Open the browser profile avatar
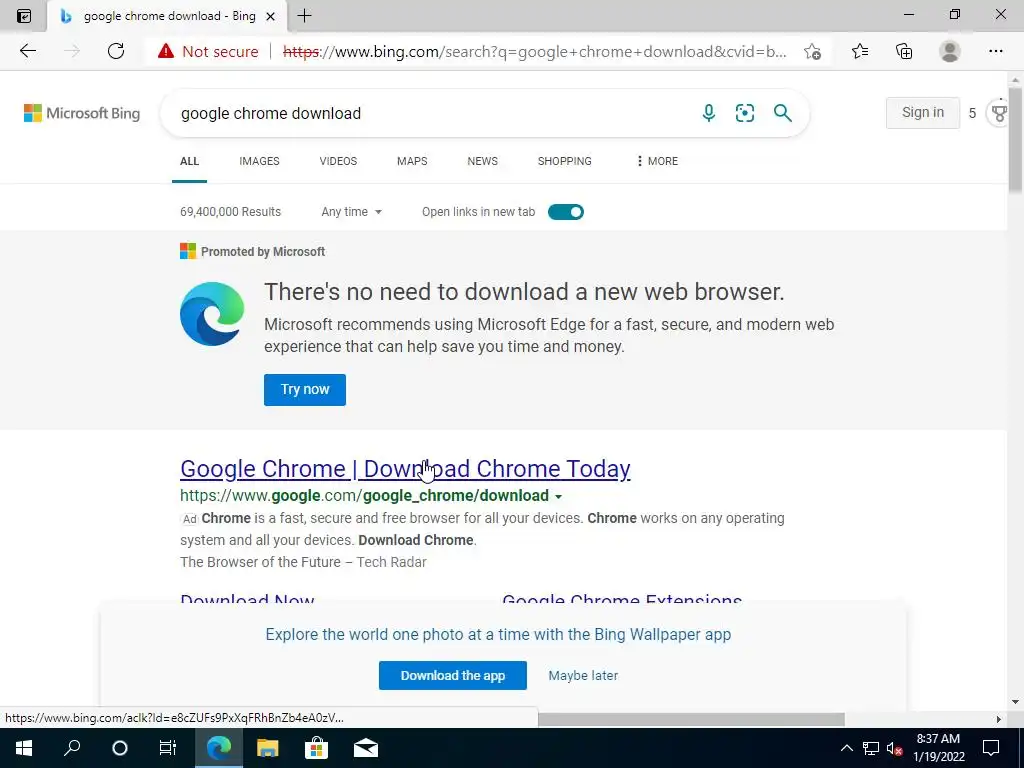 950,51
